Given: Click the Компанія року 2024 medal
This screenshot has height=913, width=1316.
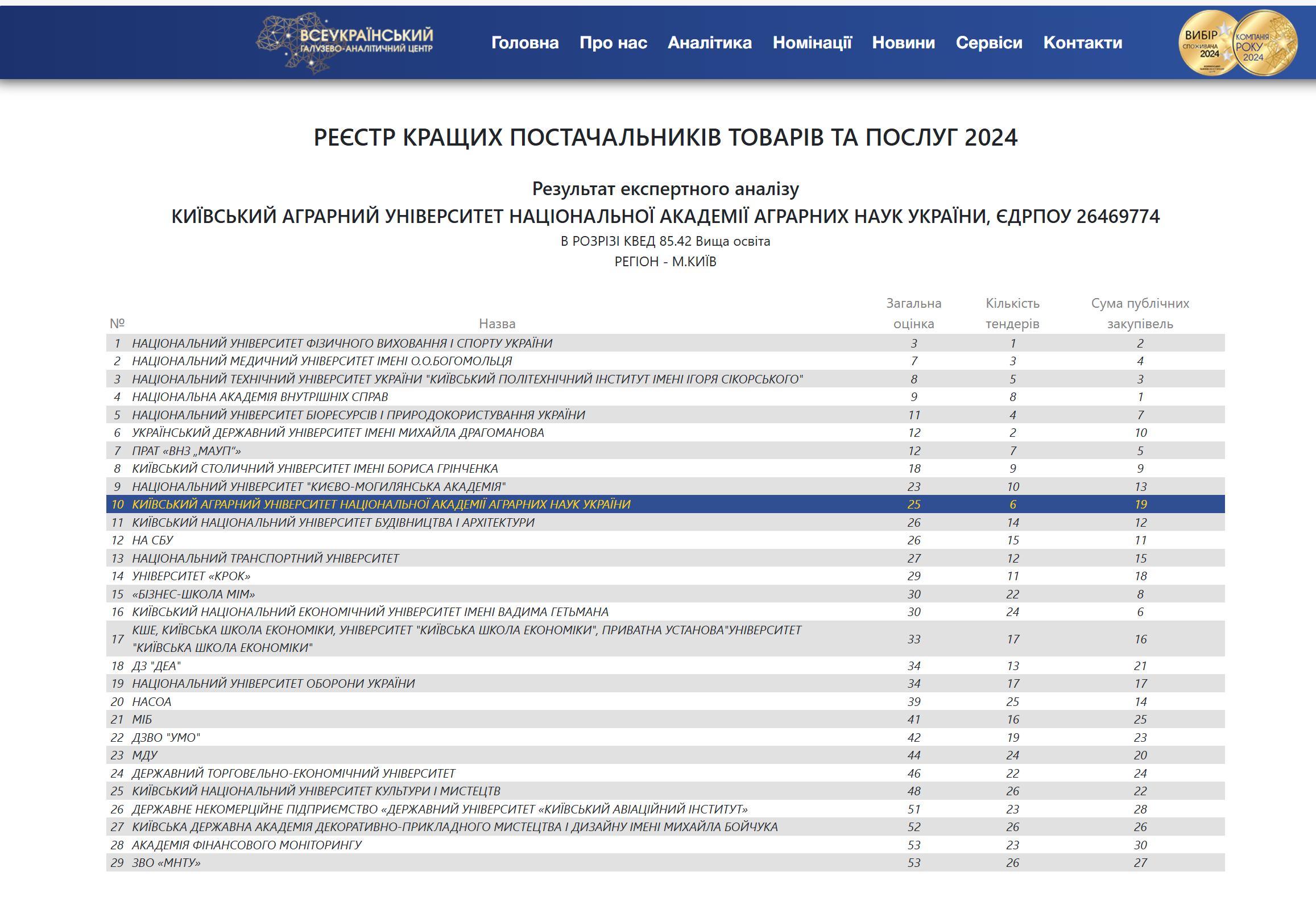Looking at the screenshot, I should (1264, 43).
